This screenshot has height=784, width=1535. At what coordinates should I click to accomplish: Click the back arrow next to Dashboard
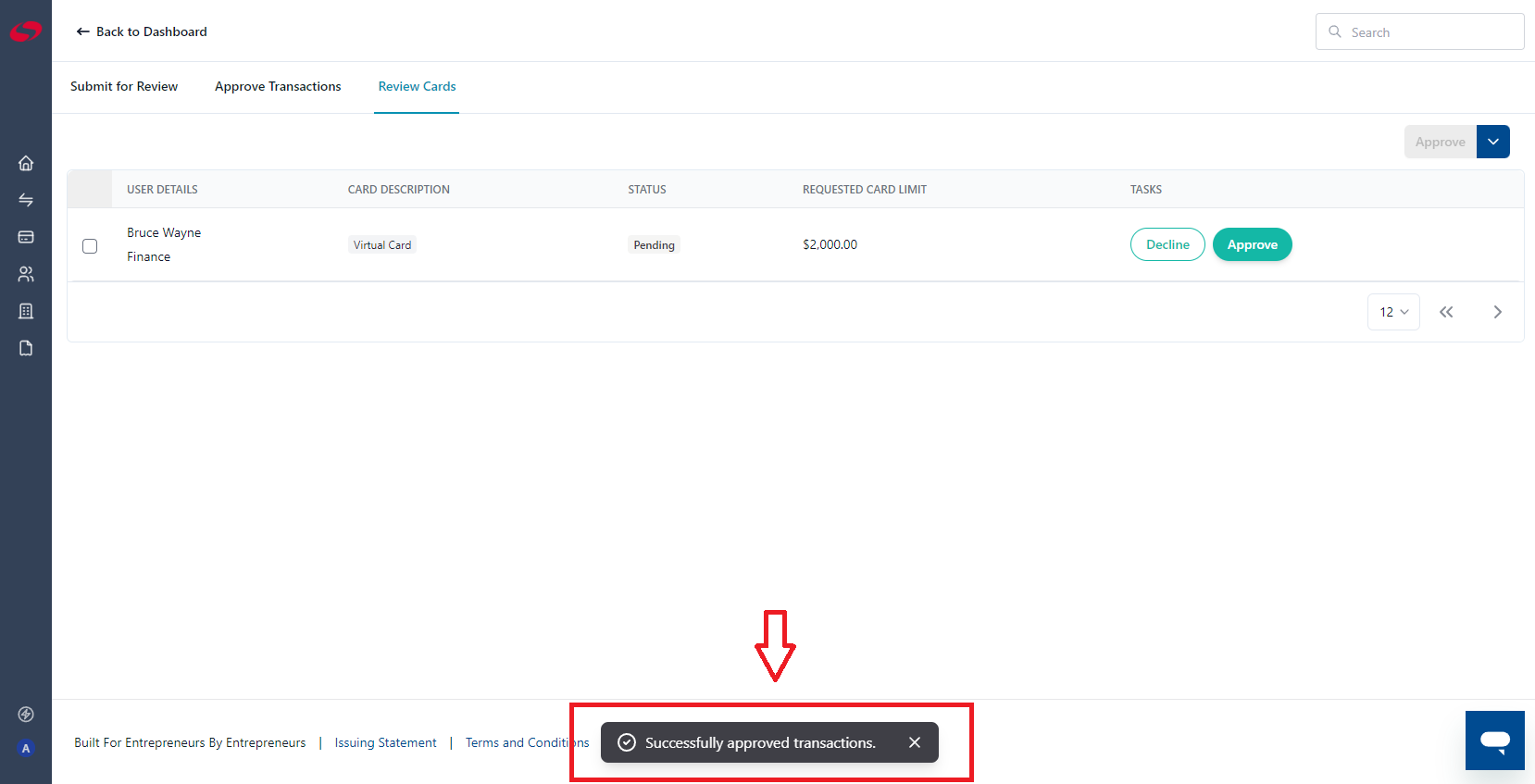83,31
